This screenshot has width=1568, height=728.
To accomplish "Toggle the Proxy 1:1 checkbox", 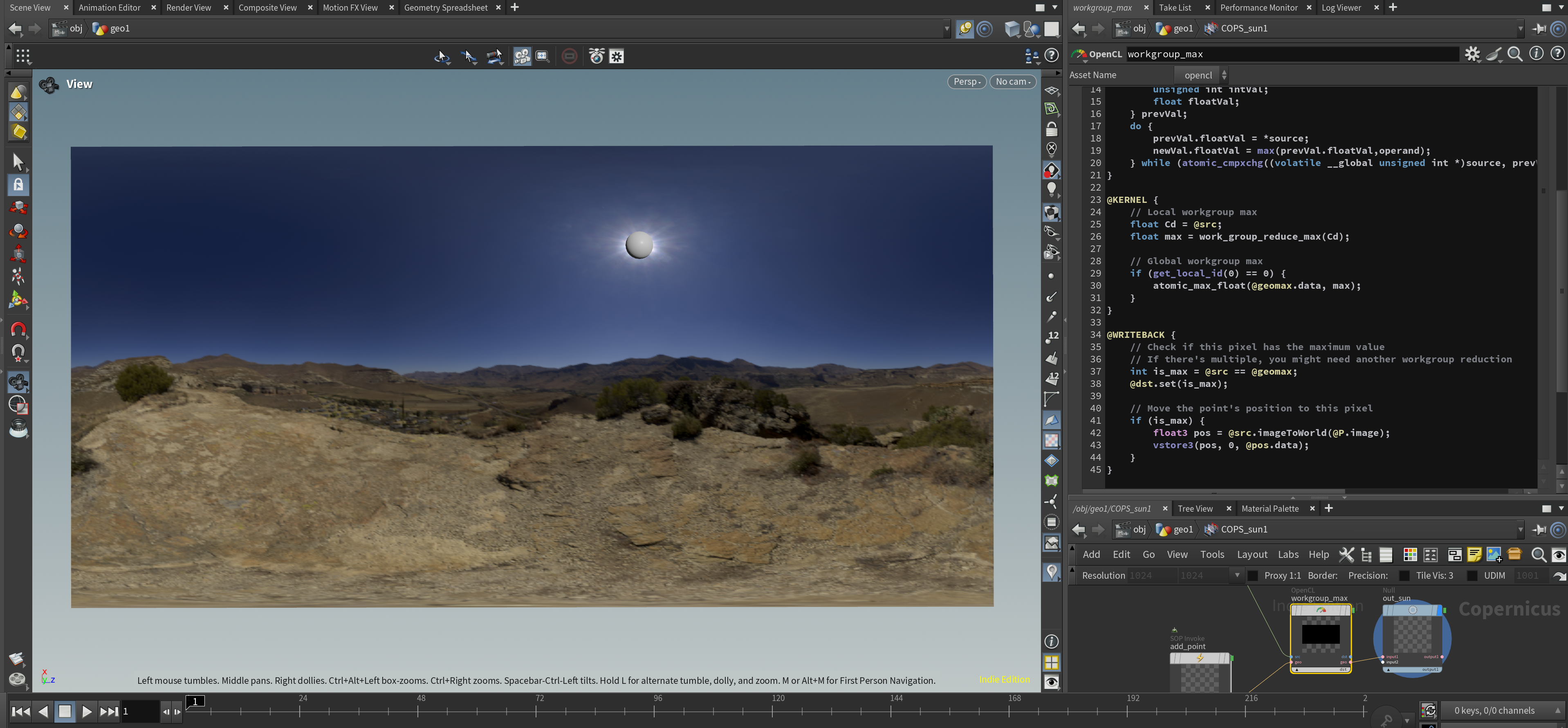I will point(1253,575).
